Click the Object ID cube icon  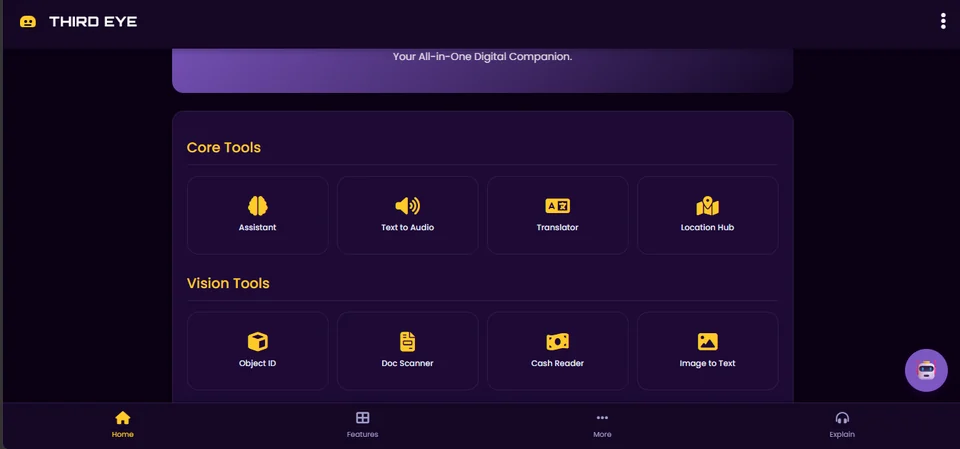coord(258,342)
